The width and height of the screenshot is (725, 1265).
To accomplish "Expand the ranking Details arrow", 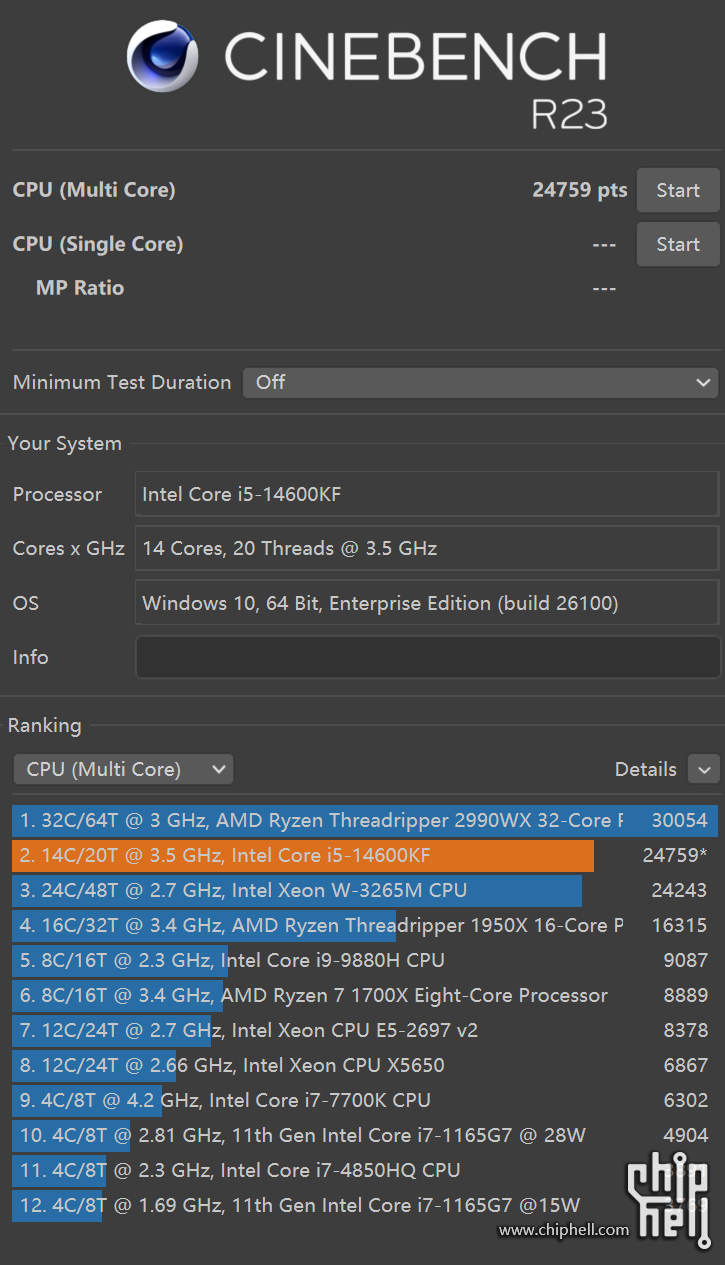I will pyautogui.click(x=704, y=769).
